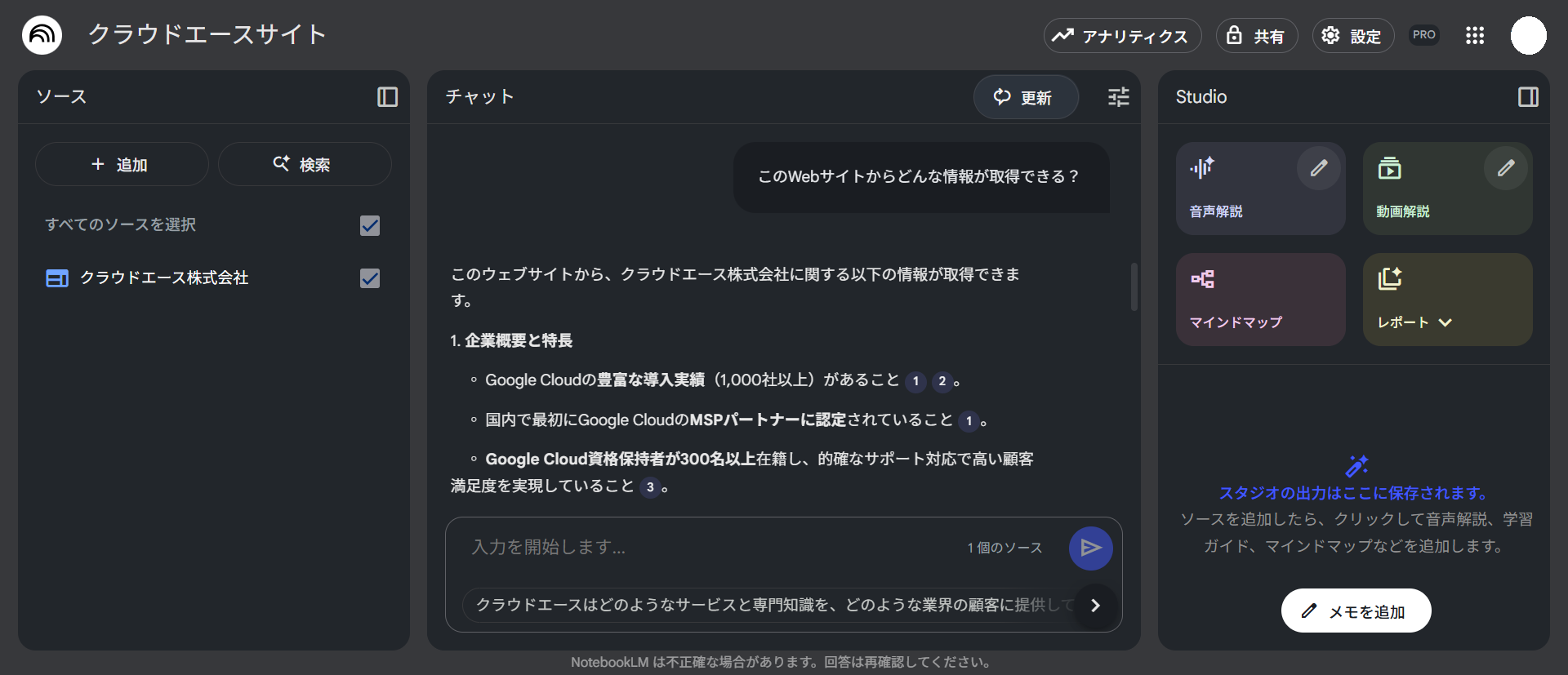Open the Google apps grid
This screenshot has height=675, width=1568.
point(1475,35)
